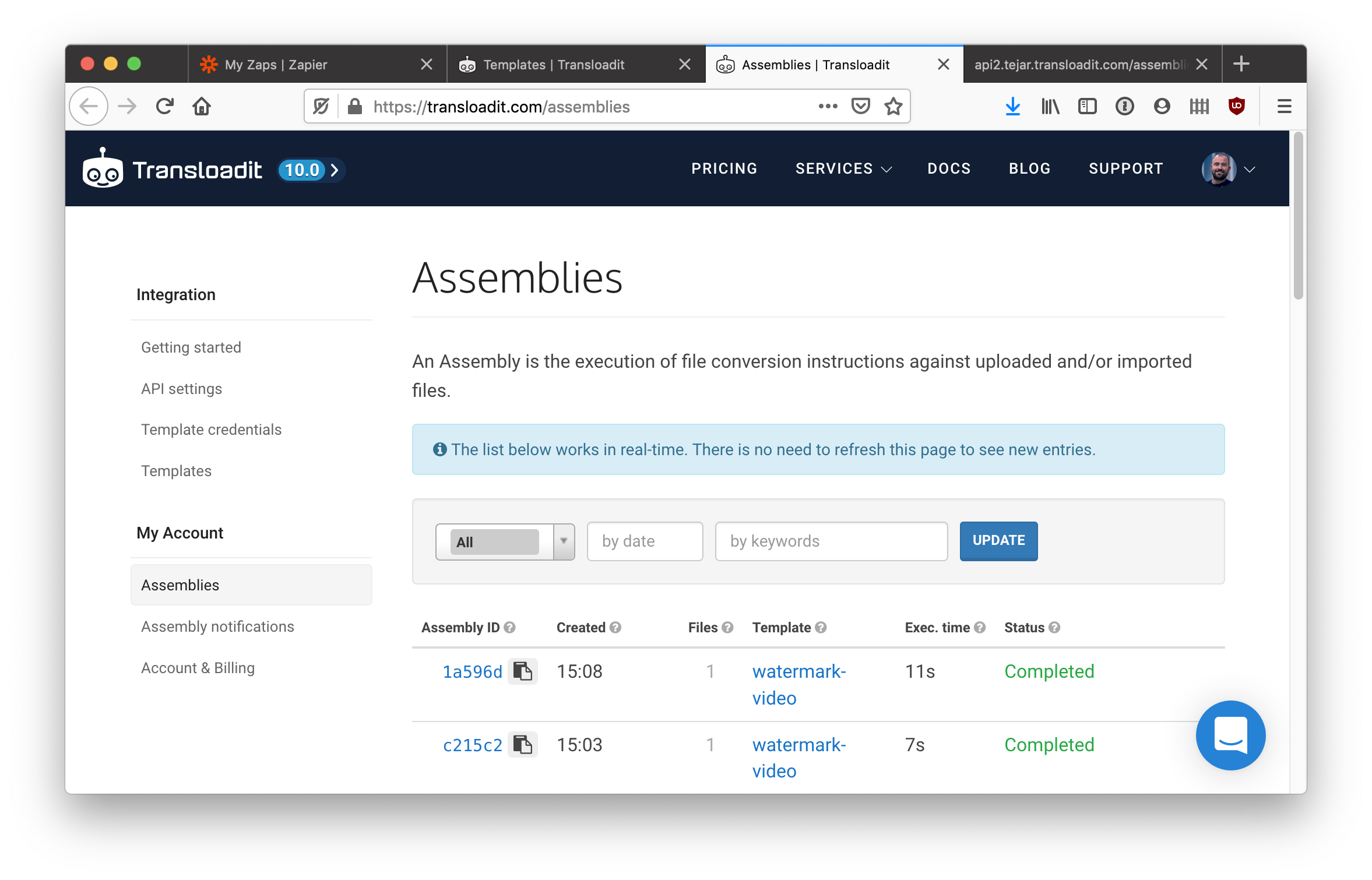1372x880 pixels.
Task: Focus the by keywords search field
Action: point(831,541)
